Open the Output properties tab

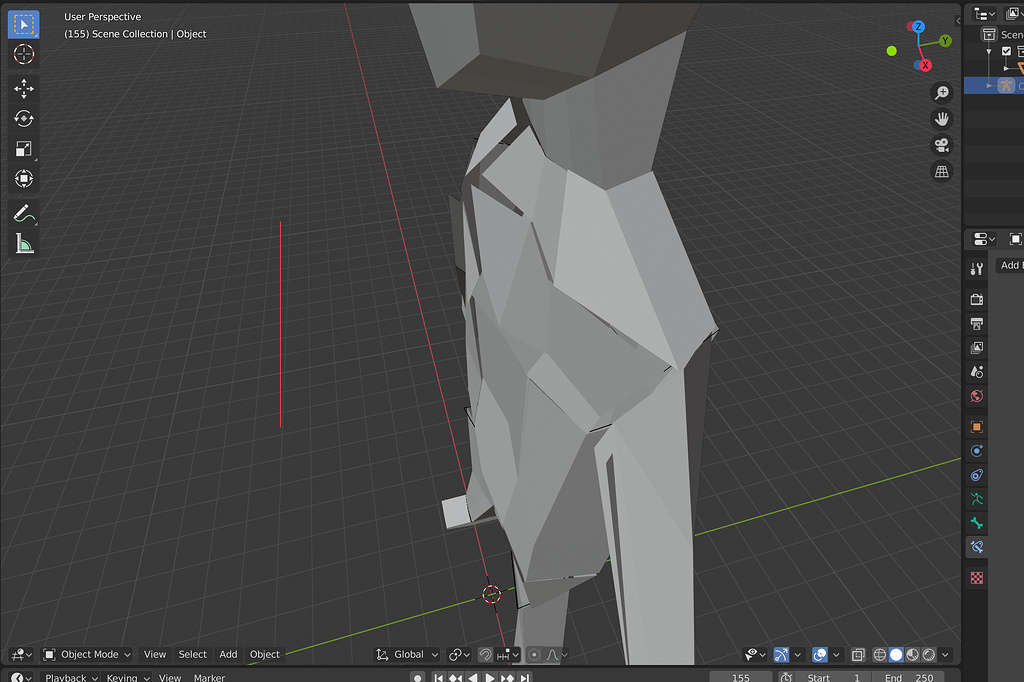(x=976, y=323)
